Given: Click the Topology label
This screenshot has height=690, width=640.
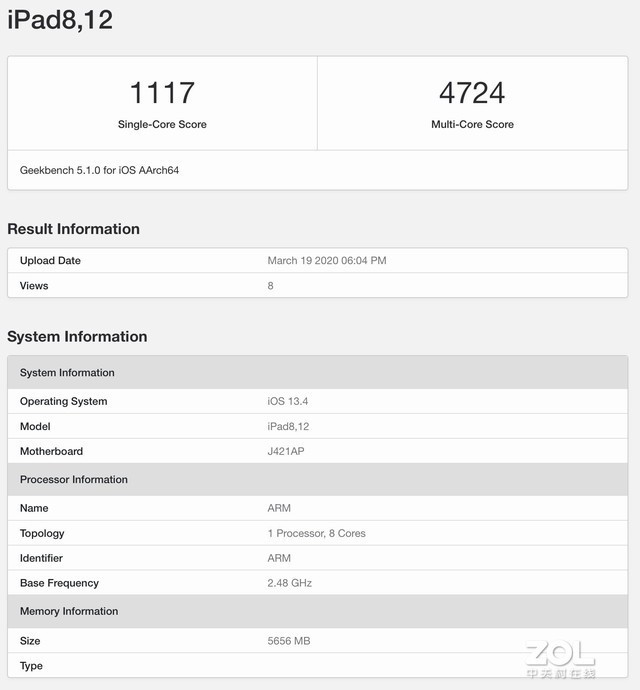Looking at the screenshot, I should tap(42, 533).
